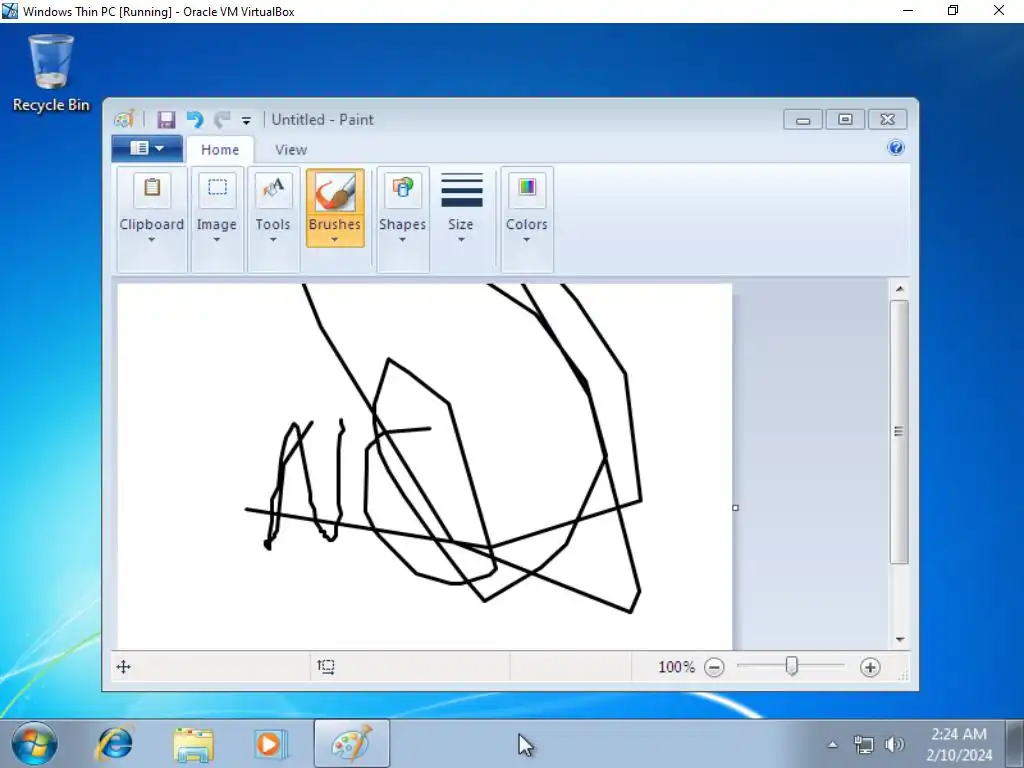
Task: Click the 100% zoom level text
Action: pos(676,667)
